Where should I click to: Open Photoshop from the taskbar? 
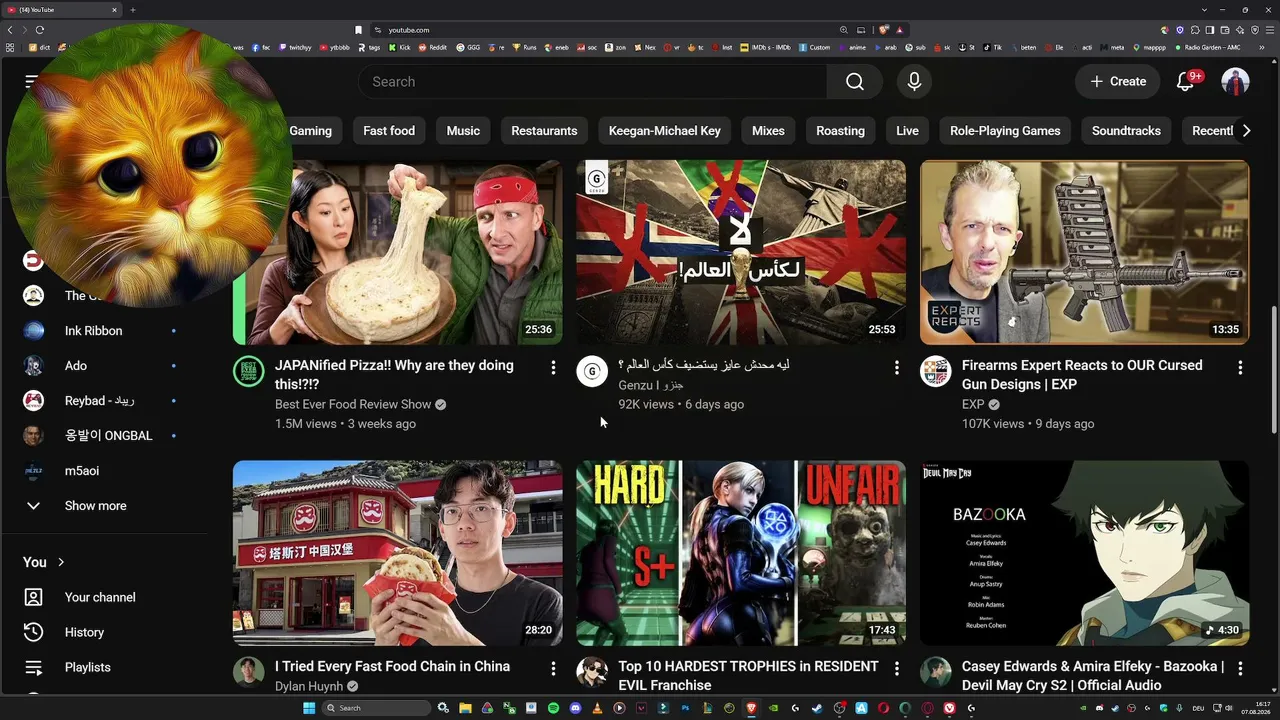coord(686,708)
